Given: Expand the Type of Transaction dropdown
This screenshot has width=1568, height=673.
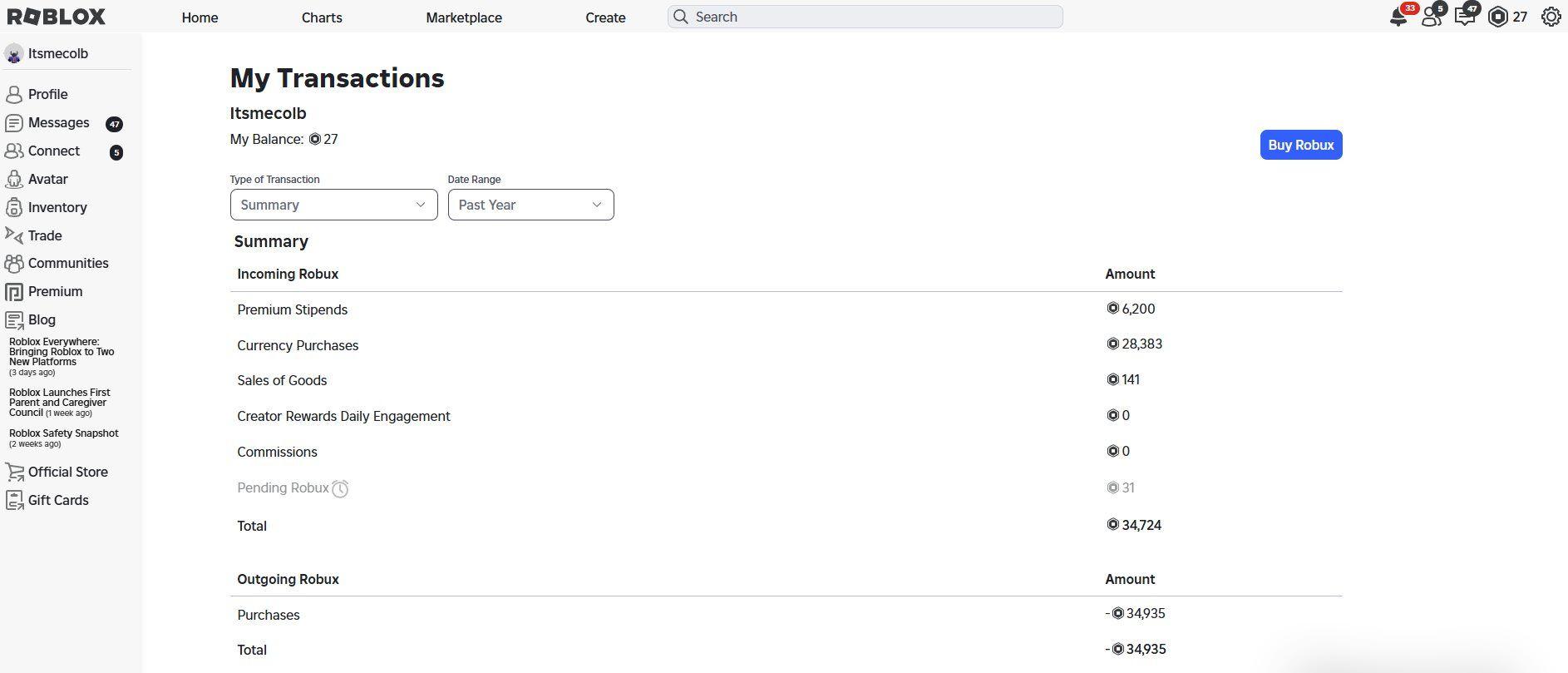Looking at the screenshot, I should tap(333, 205).
